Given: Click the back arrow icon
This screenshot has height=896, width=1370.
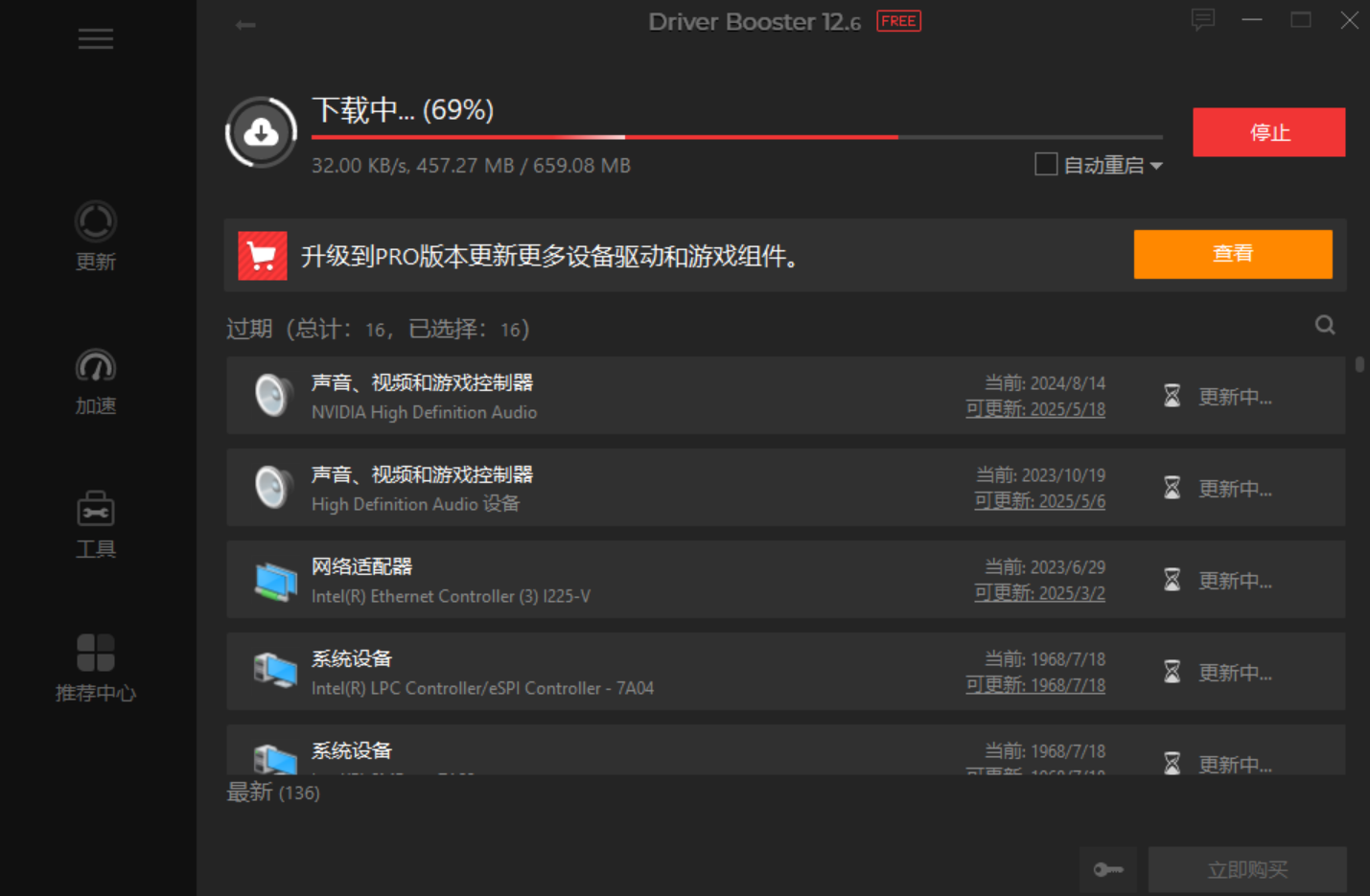Looking at the screenshot, I should click(x=245, y=25).
